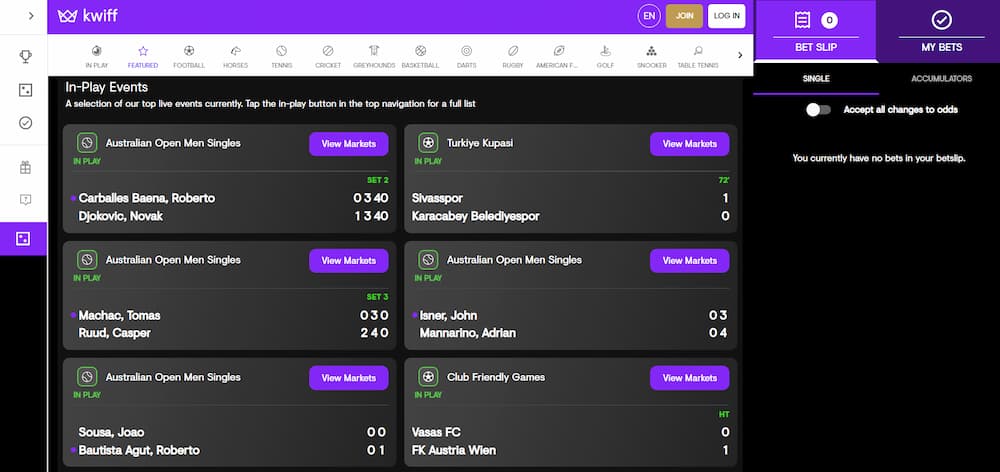Click tennis icon on Sousa match card
Image resolution: width=1000 pixels, height=472 pixels.
click(x=87, y=376)
